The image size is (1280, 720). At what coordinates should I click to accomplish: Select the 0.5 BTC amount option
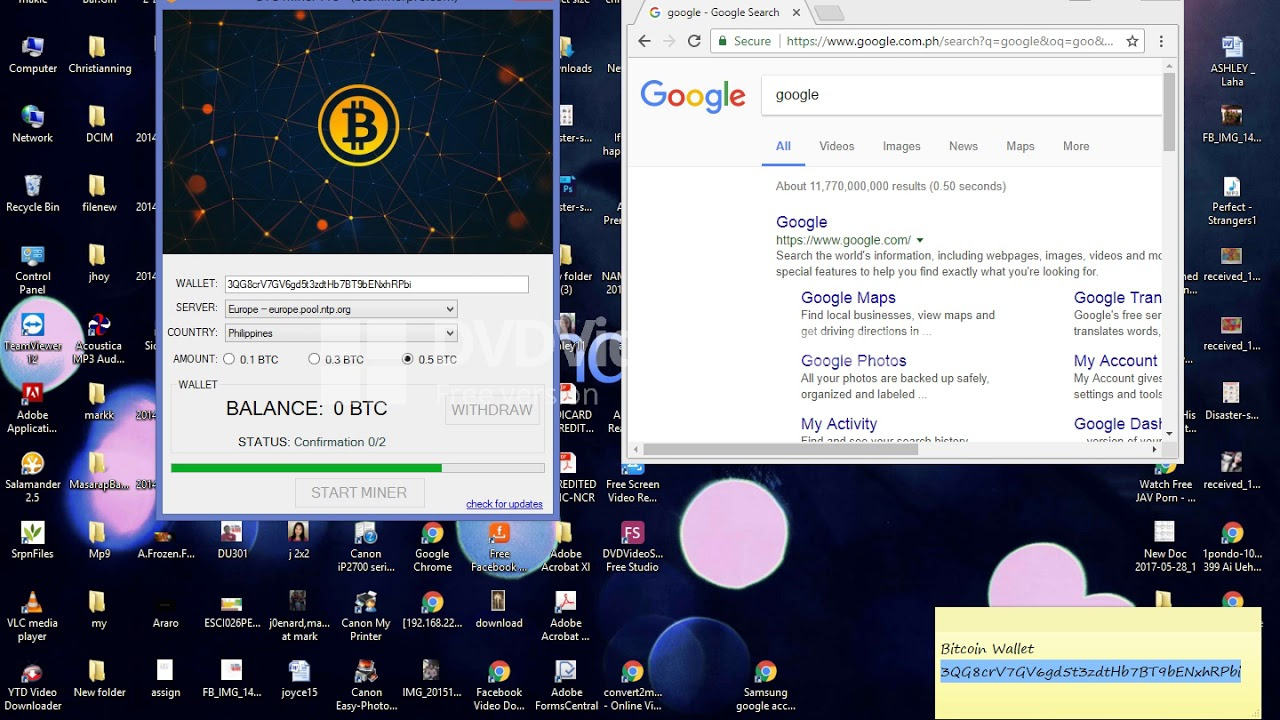click(407, 359)
